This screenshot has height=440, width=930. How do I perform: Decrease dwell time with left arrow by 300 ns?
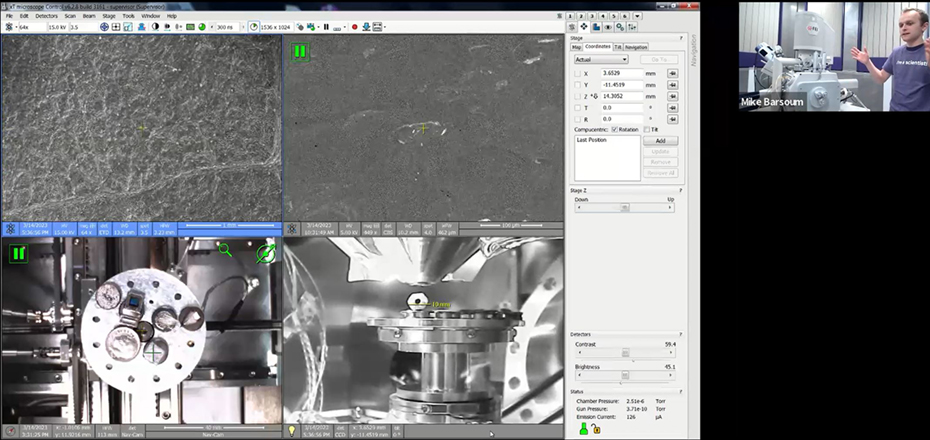pyautogui.click(x=212, y=27)
